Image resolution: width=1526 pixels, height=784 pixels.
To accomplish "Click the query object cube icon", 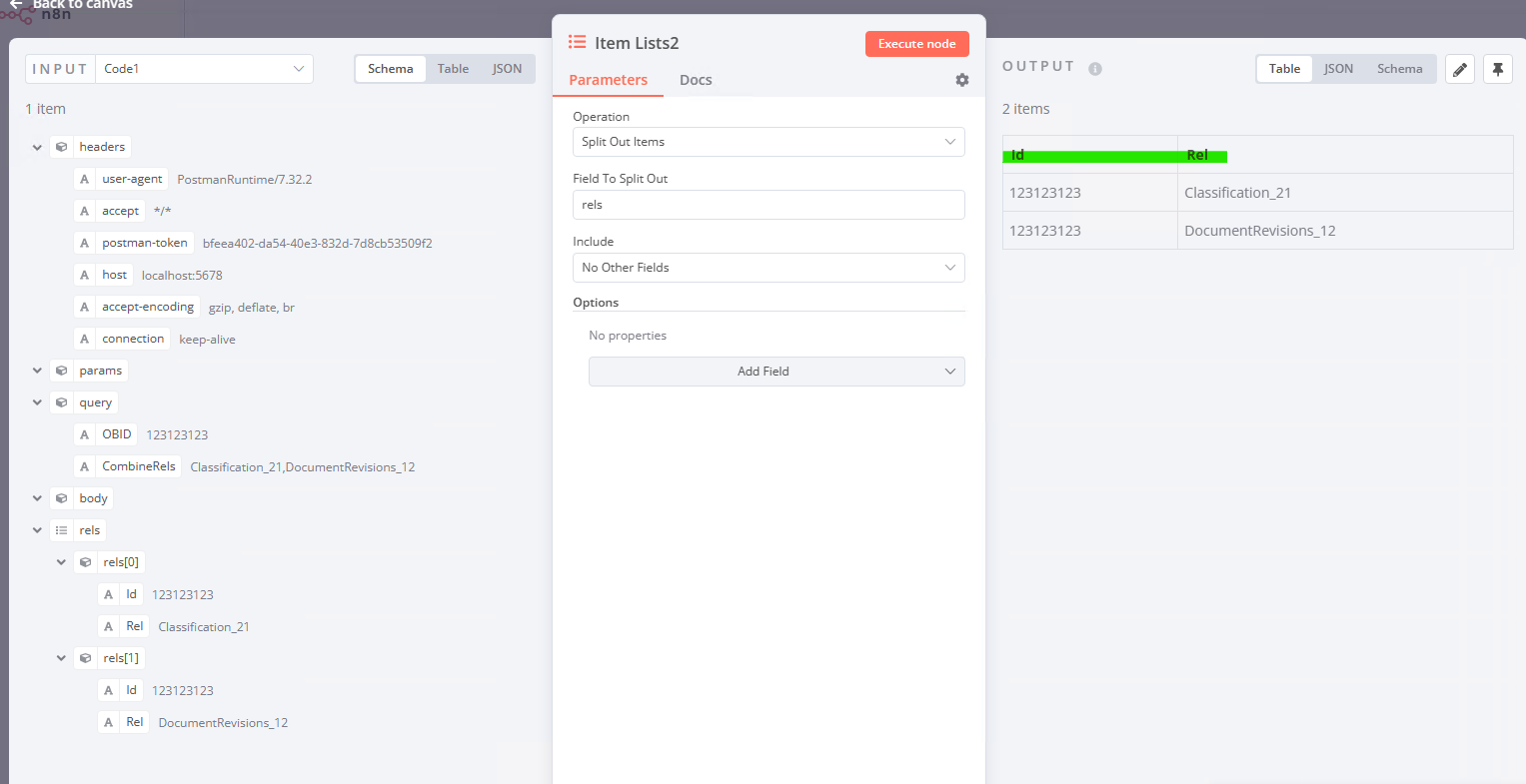I will [62, 402].
